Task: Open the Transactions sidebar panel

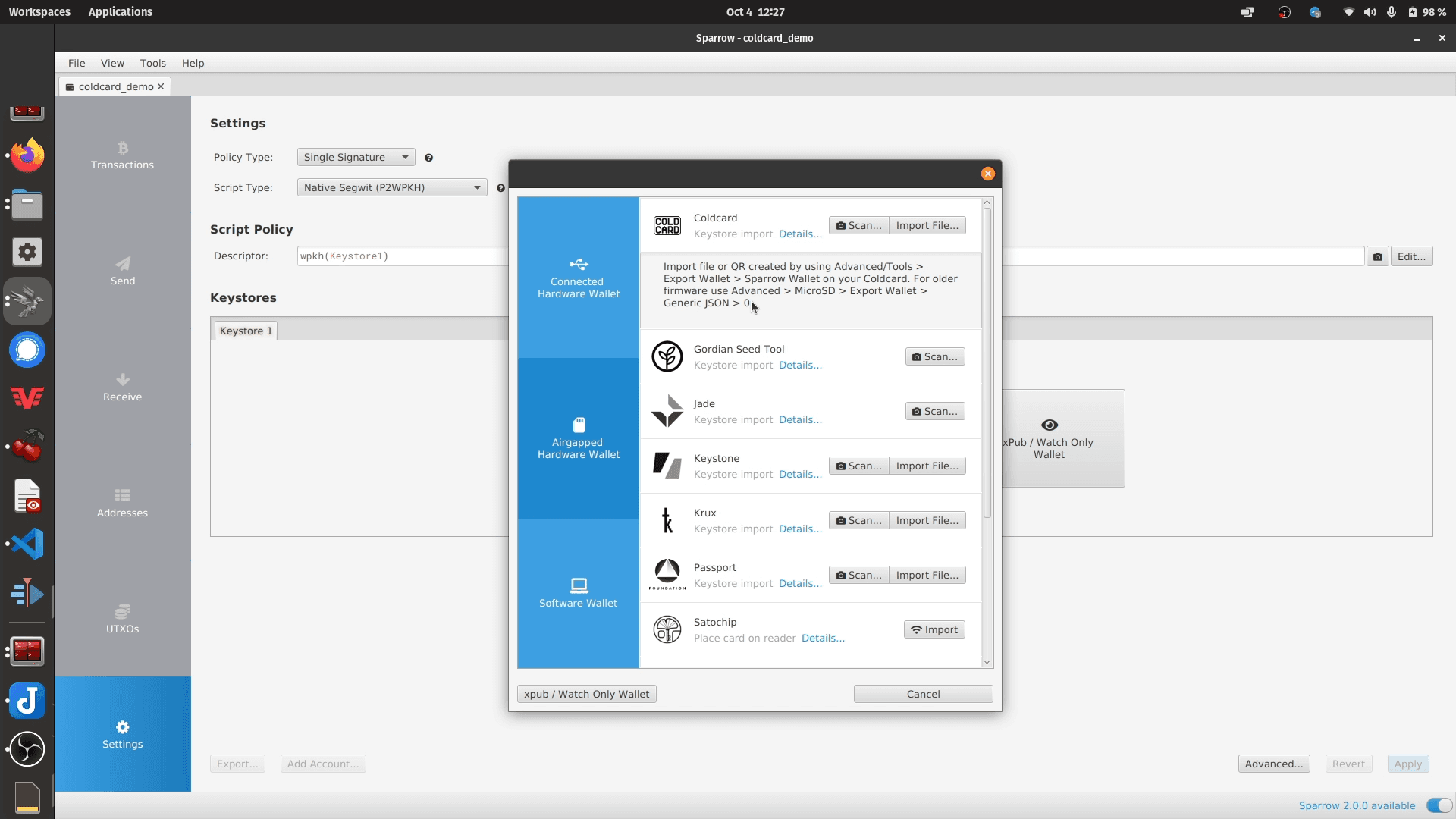Action: point(122,155)
